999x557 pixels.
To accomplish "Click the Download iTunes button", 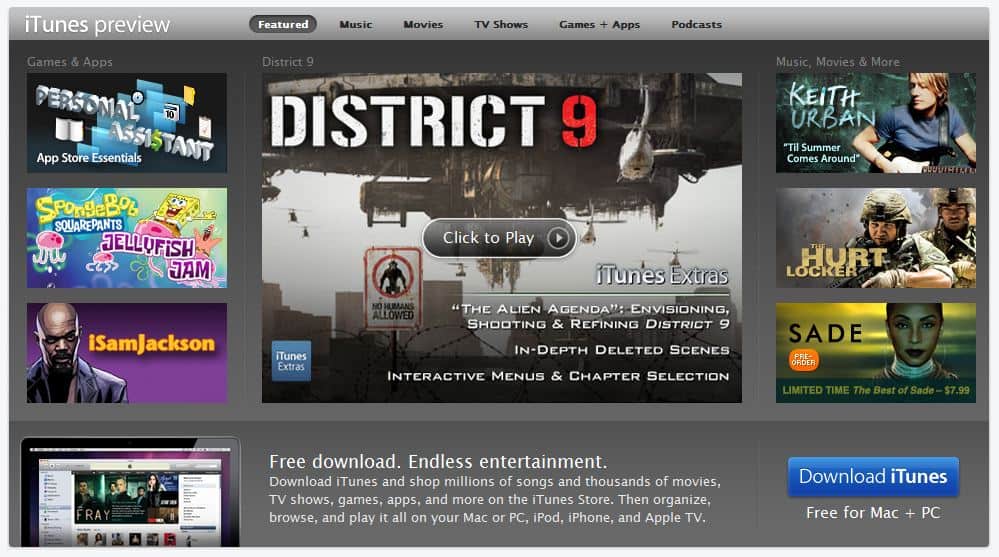I will click(872, 477).
